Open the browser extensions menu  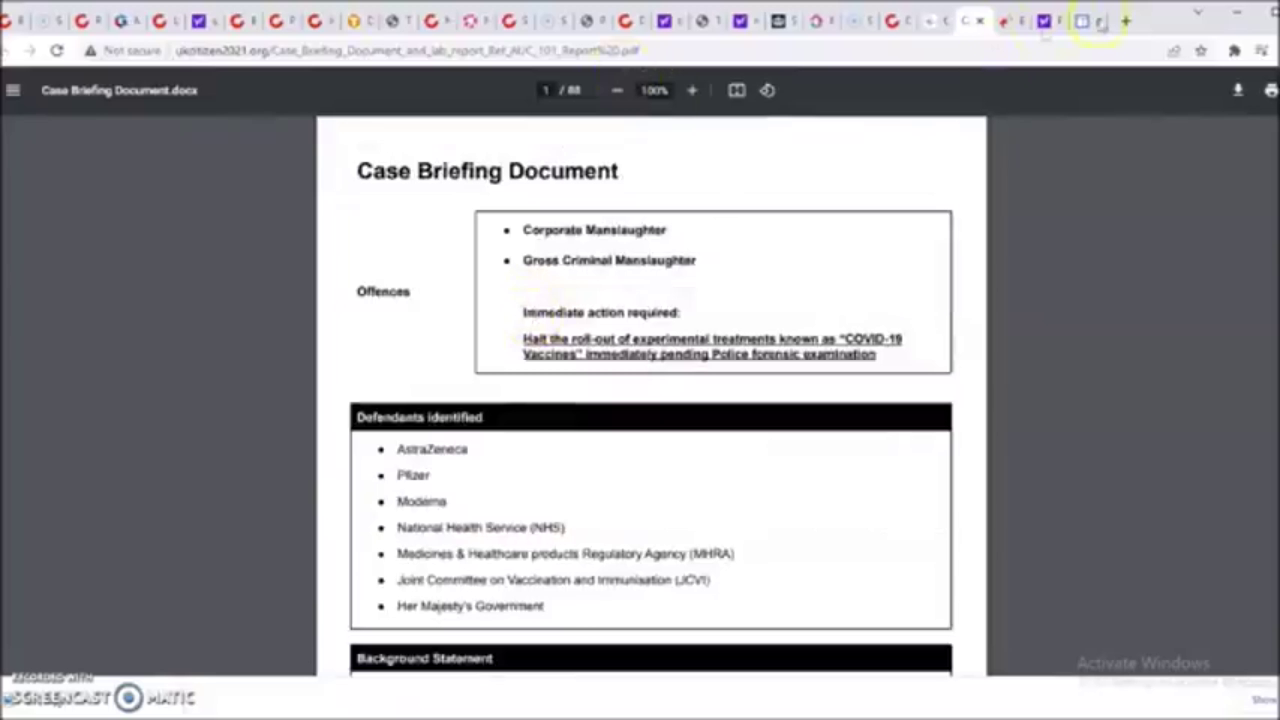[1234, 51]
